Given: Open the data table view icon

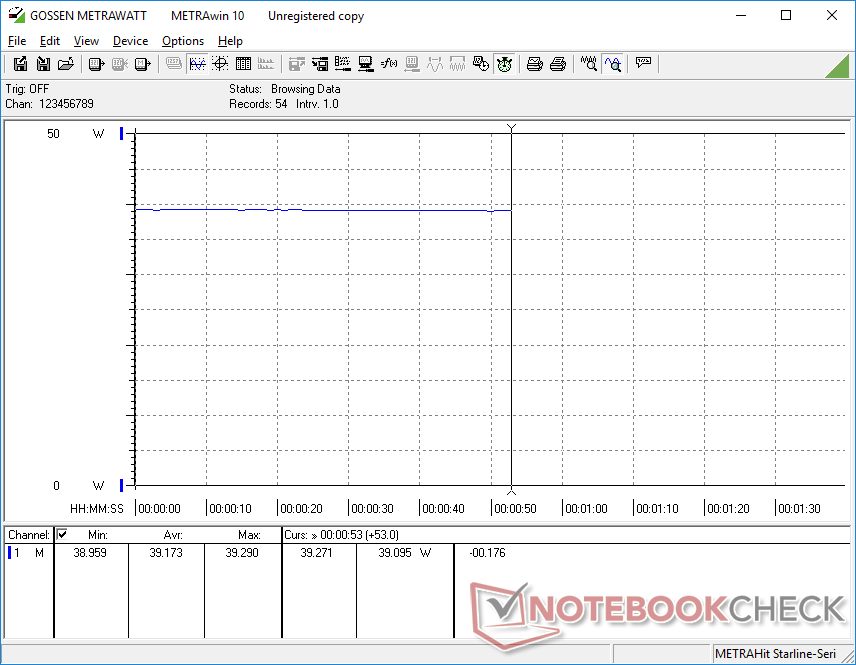Looking at the screenshot, I should pyautogui.click(x=243, y=64).
